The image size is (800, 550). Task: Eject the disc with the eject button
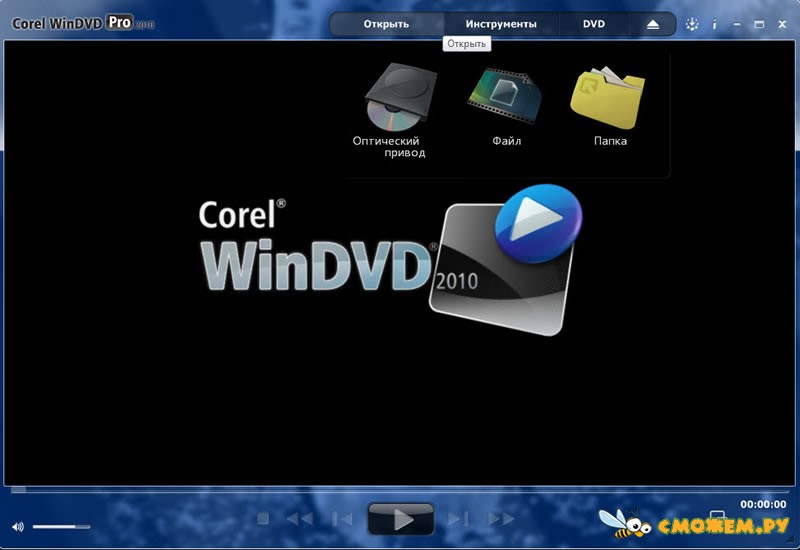point(653,24)
